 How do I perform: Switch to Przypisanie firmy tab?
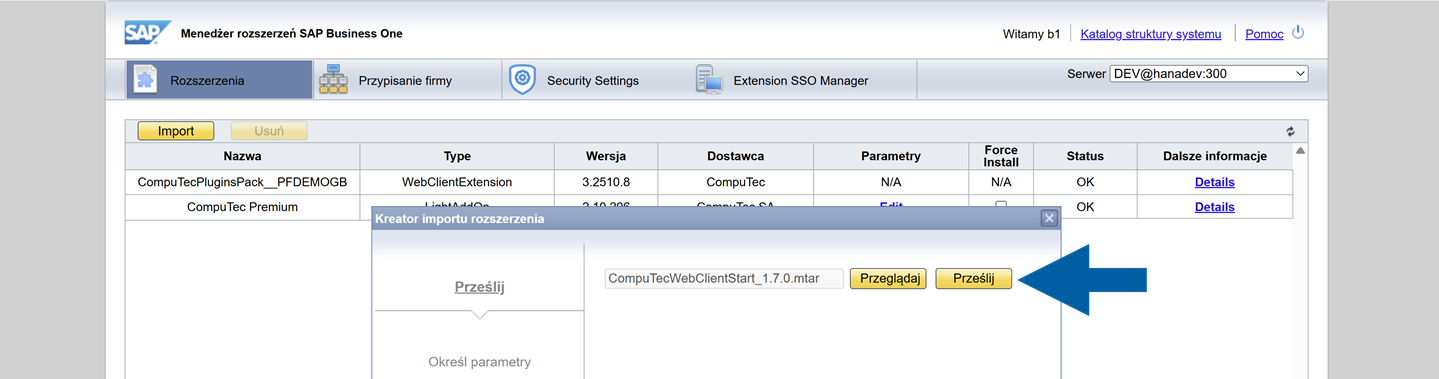tap(407, 80)
